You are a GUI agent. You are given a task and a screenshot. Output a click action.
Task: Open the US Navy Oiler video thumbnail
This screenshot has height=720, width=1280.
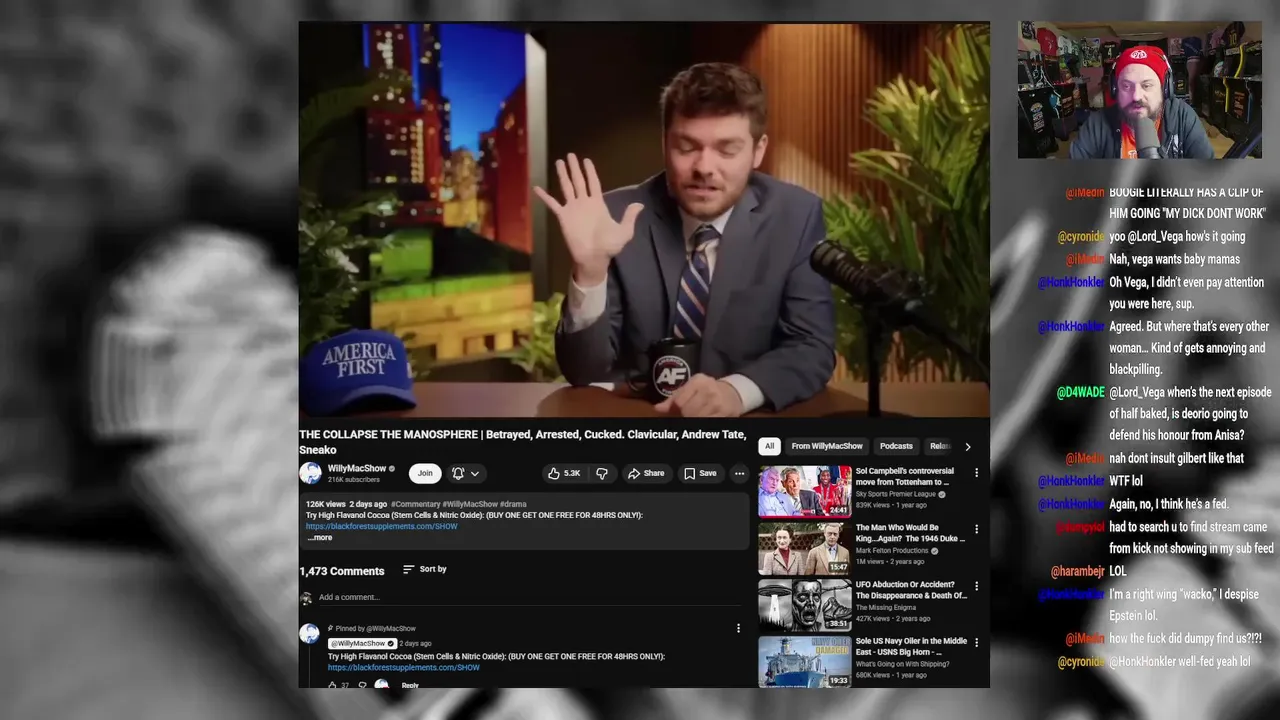click(x=804, y=661)
